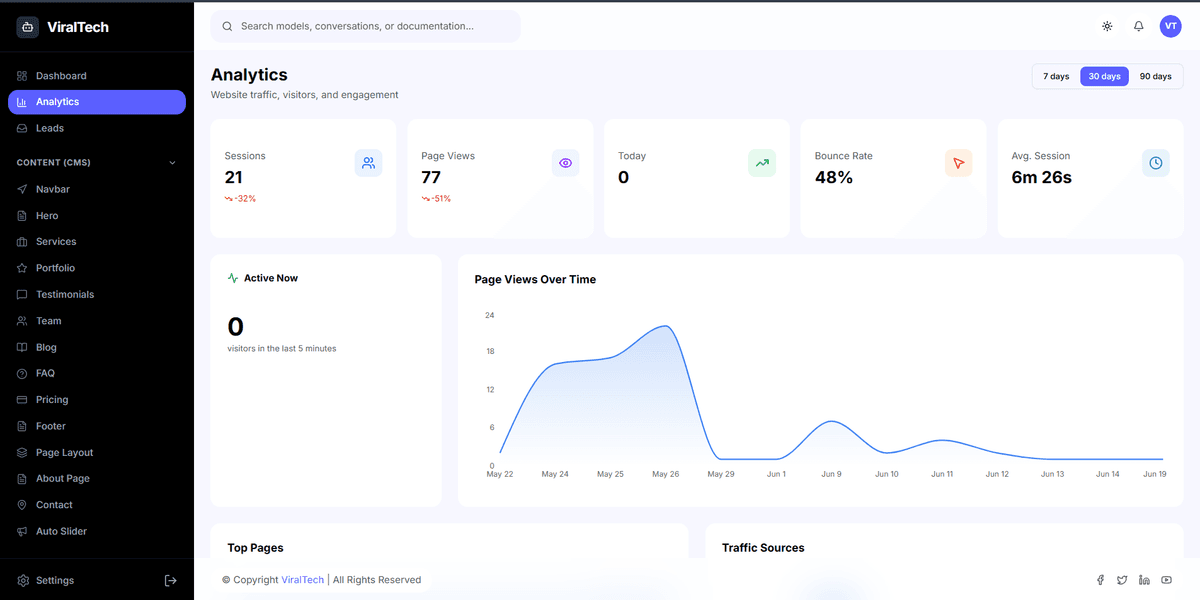Viewport: 1200px width, 600px height.
Task: Click the Portfolio star icon
Action: coord(22,268)
